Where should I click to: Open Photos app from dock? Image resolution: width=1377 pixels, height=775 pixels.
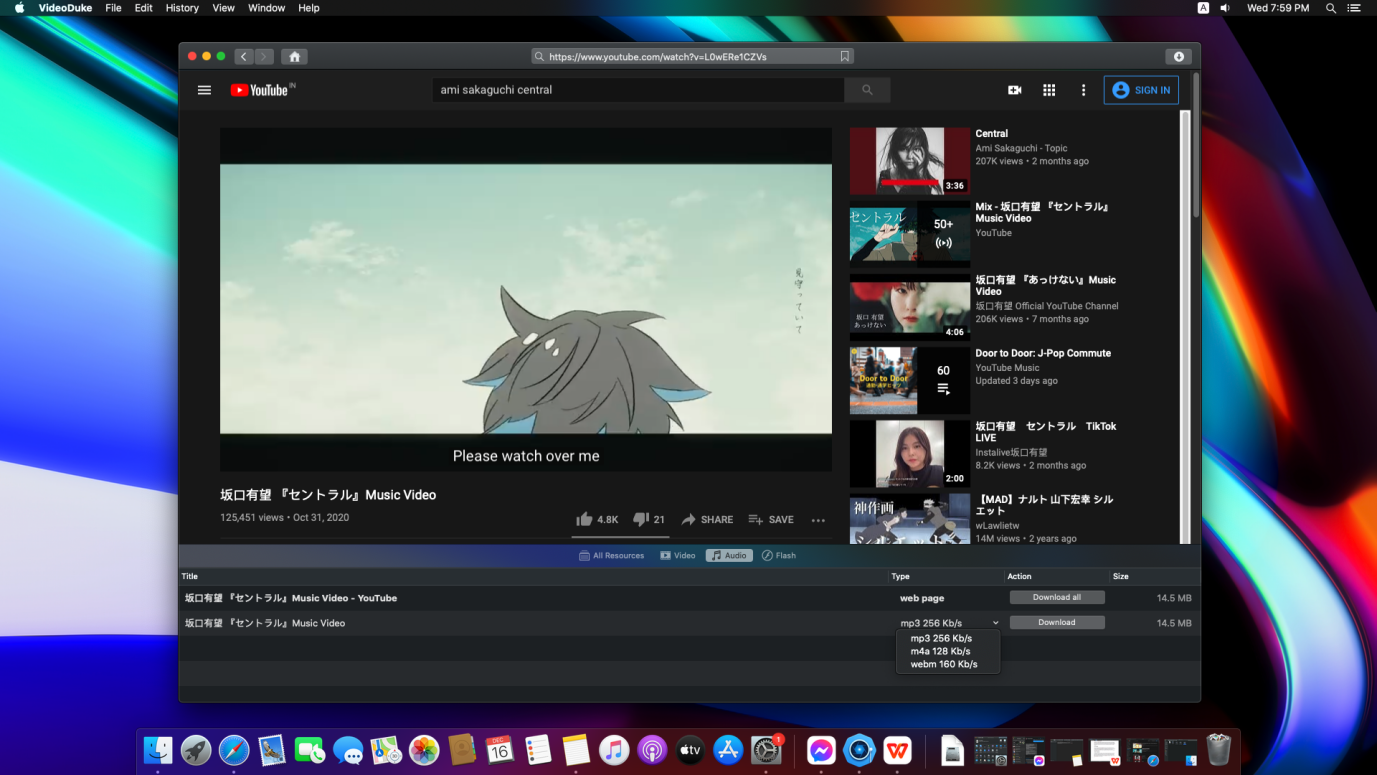tap(424, 750)
